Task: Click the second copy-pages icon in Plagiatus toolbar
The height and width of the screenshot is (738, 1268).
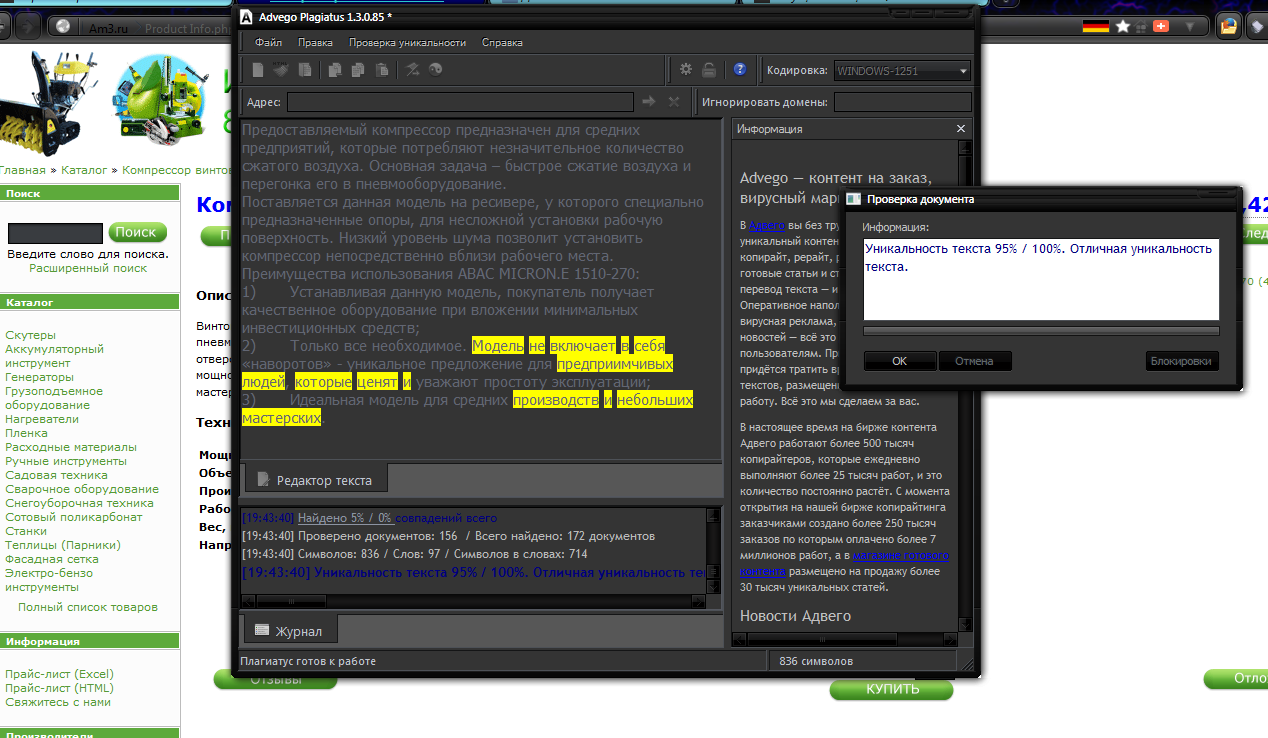Action: point(357,70)
